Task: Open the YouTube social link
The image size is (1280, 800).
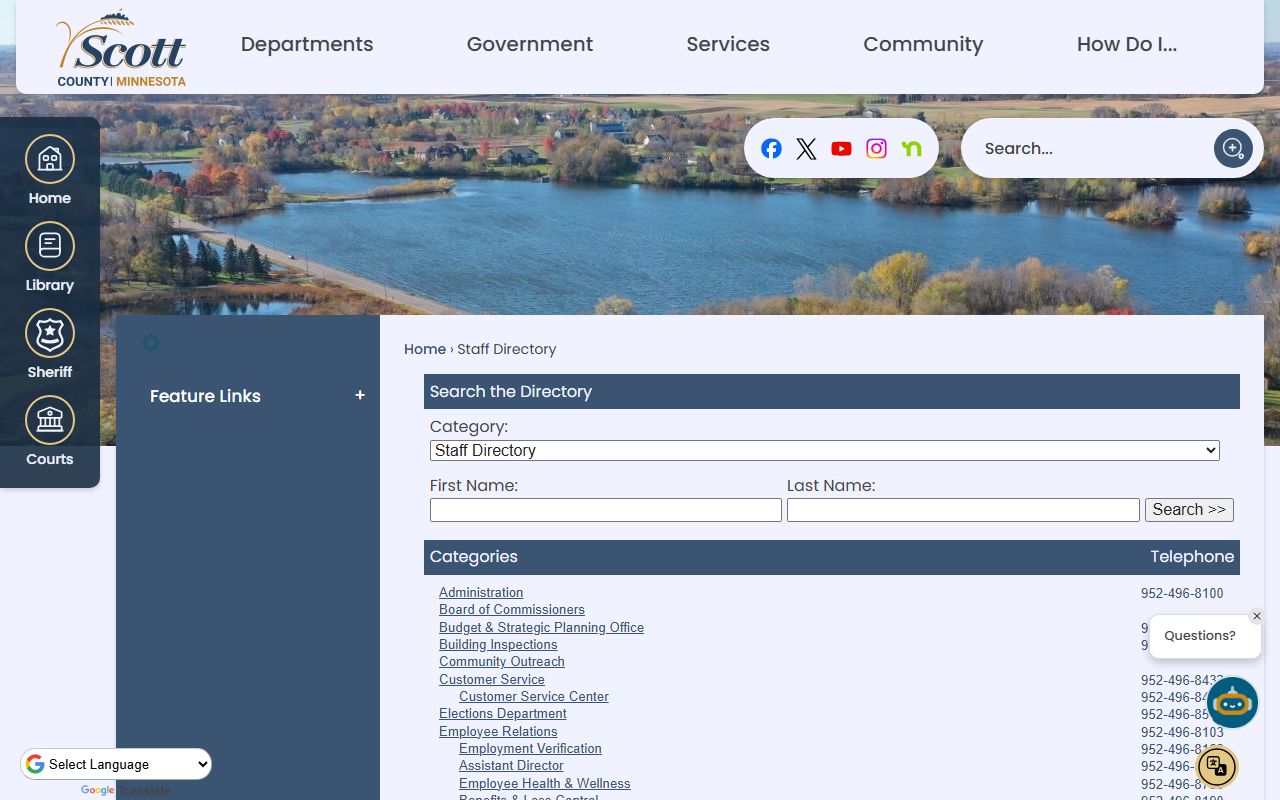Action: pos(841,149)
